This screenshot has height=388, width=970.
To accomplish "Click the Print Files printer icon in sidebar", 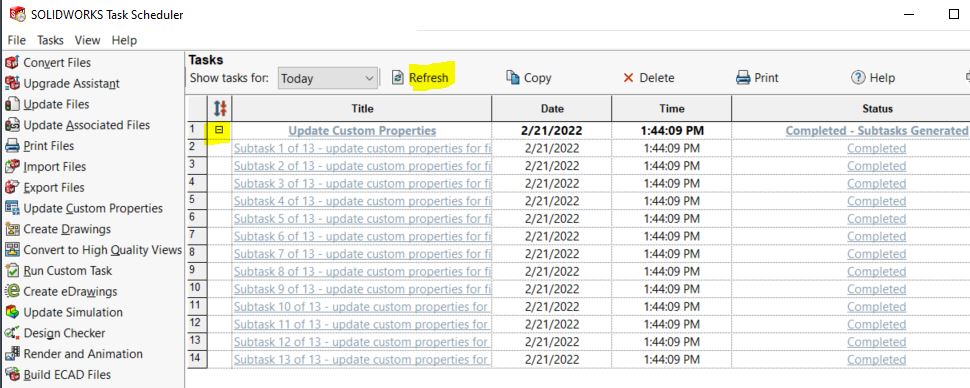I will [x=12, y=146].
